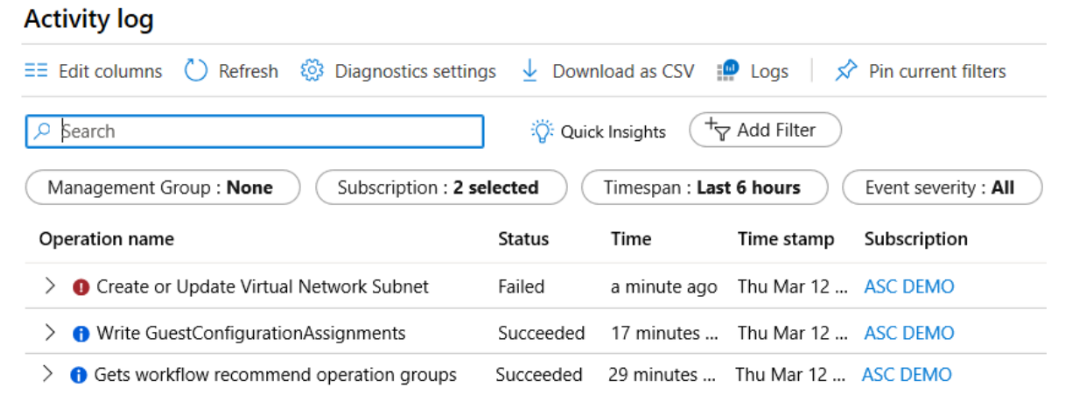The image size is (1065, 401).
Task: Click the Add Filter button
Action: (764, 130)
